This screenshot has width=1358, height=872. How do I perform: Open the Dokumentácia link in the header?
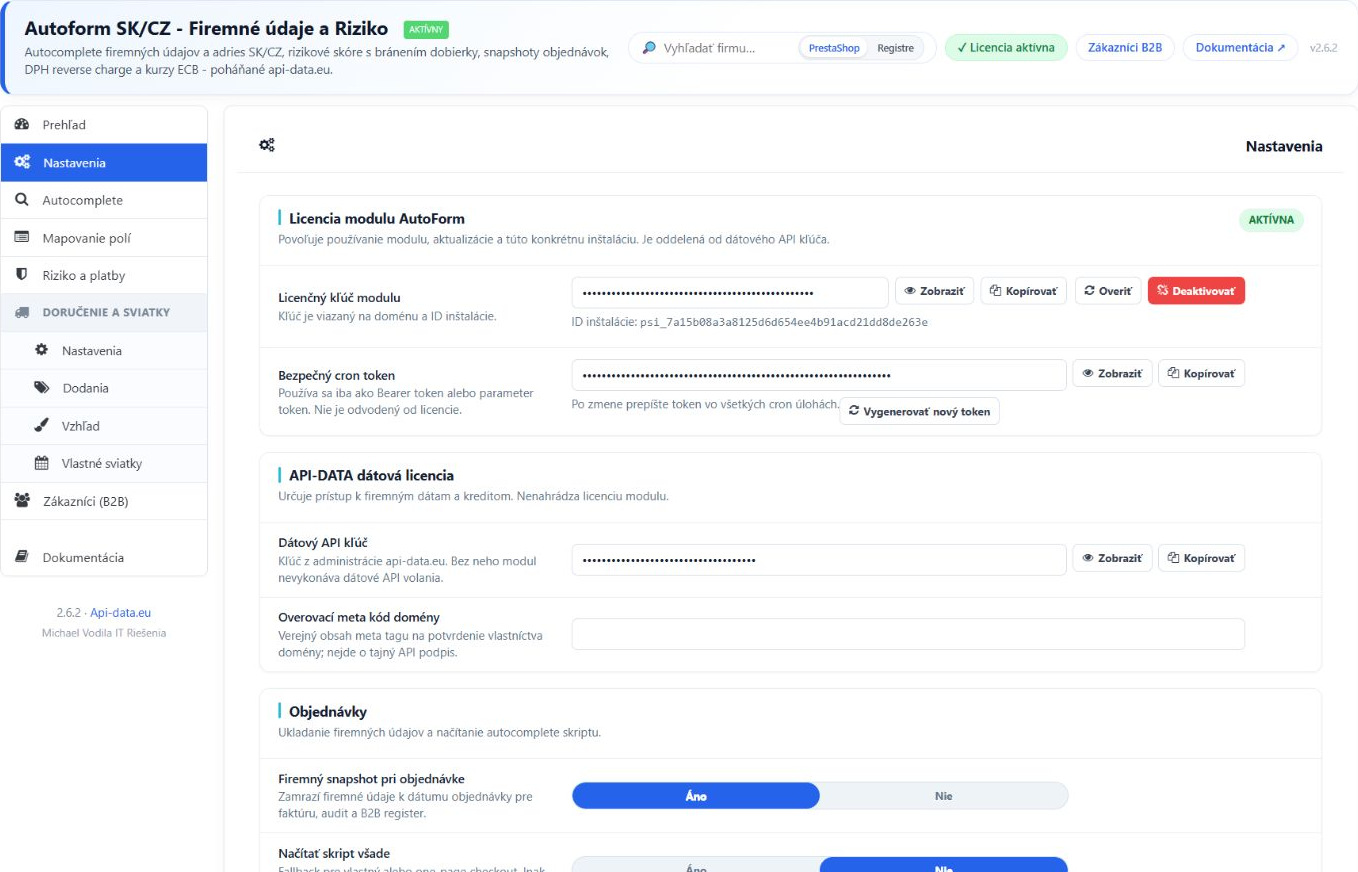point(1240,48)
